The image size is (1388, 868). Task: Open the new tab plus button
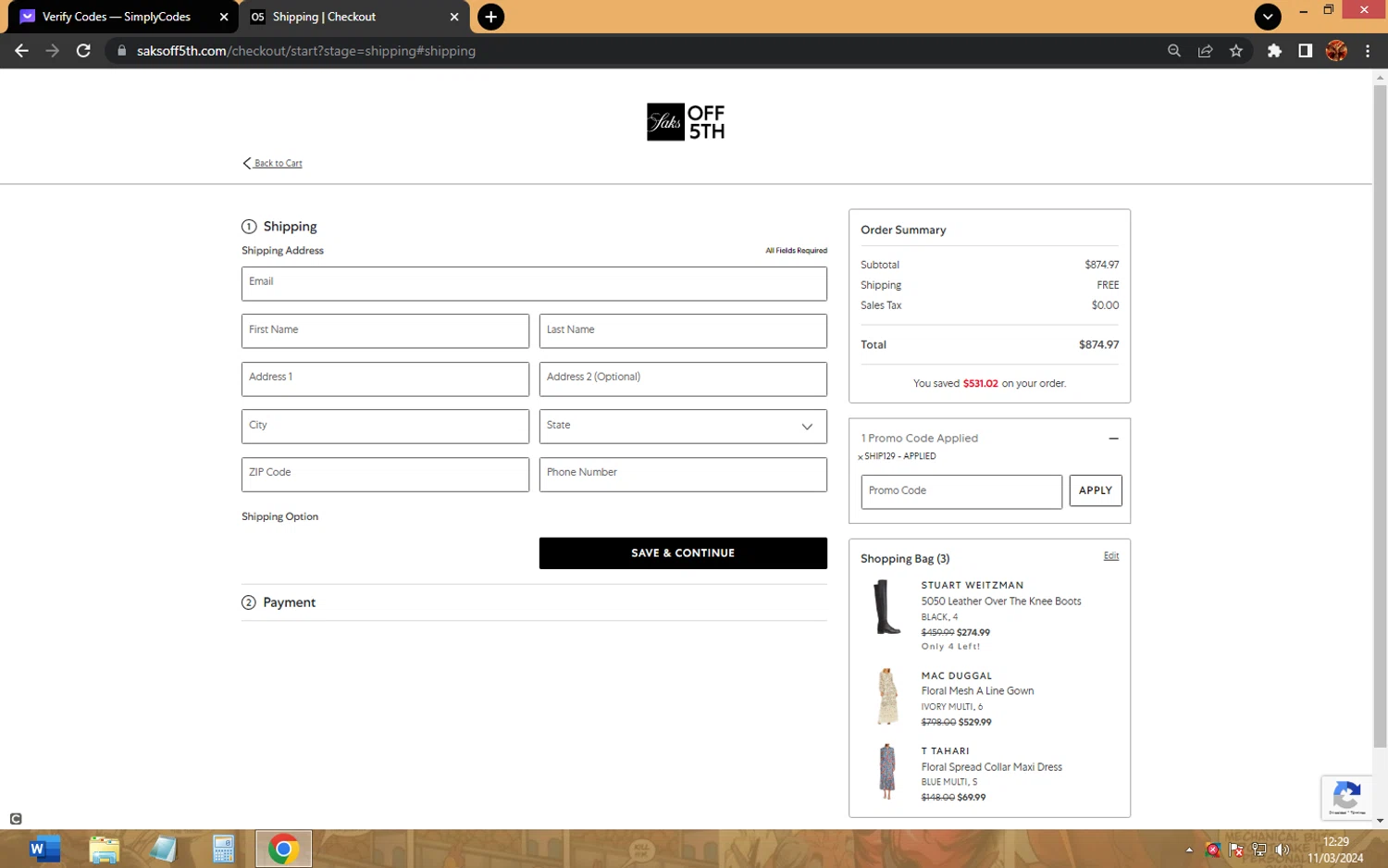coord(490,17)
